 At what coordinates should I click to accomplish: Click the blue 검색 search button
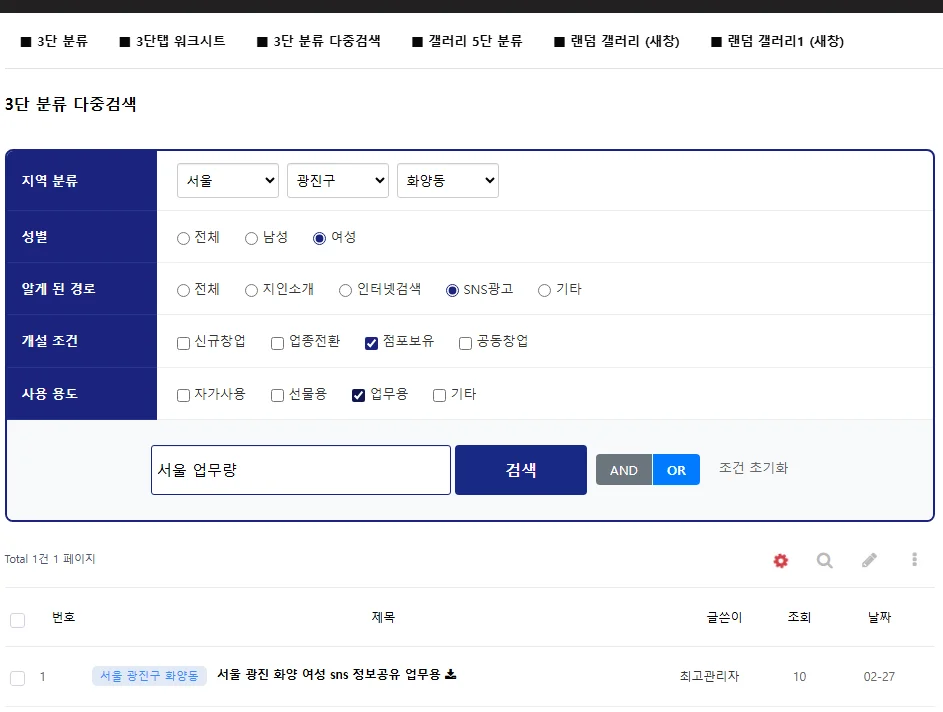[x=521, y=470]
